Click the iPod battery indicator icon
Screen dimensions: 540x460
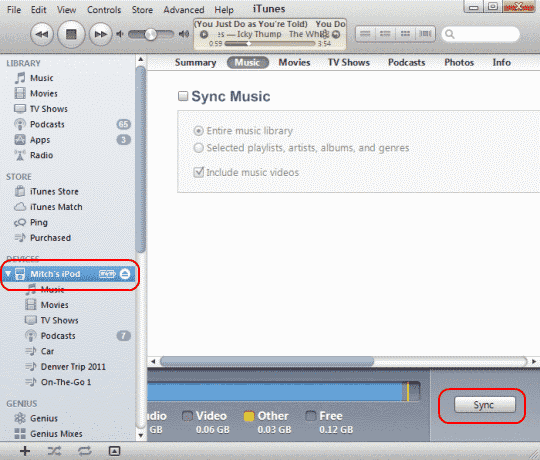[x=107, y=274]
